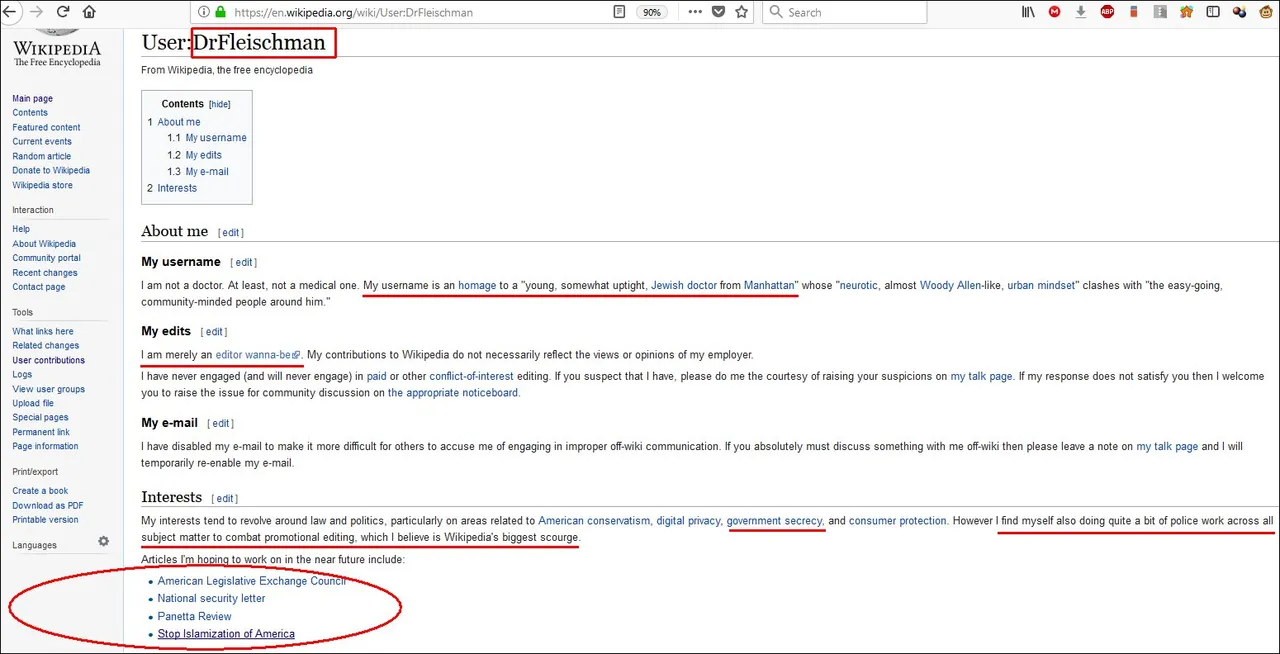Open the red MEGA extension icon
Screen dimensions: 1280x654
click(1054, 12)
